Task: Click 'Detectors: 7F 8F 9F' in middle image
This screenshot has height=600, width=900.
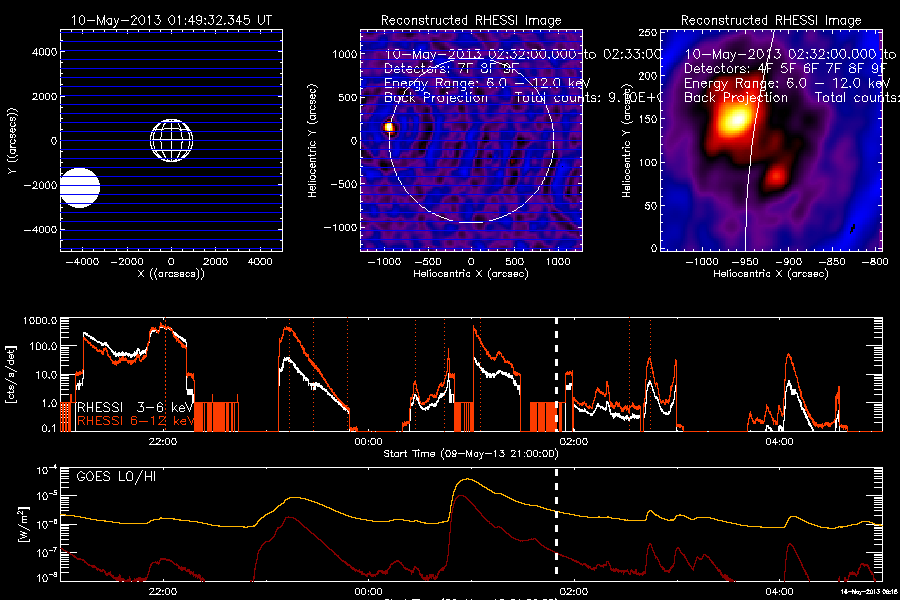Action: (451, 68)
